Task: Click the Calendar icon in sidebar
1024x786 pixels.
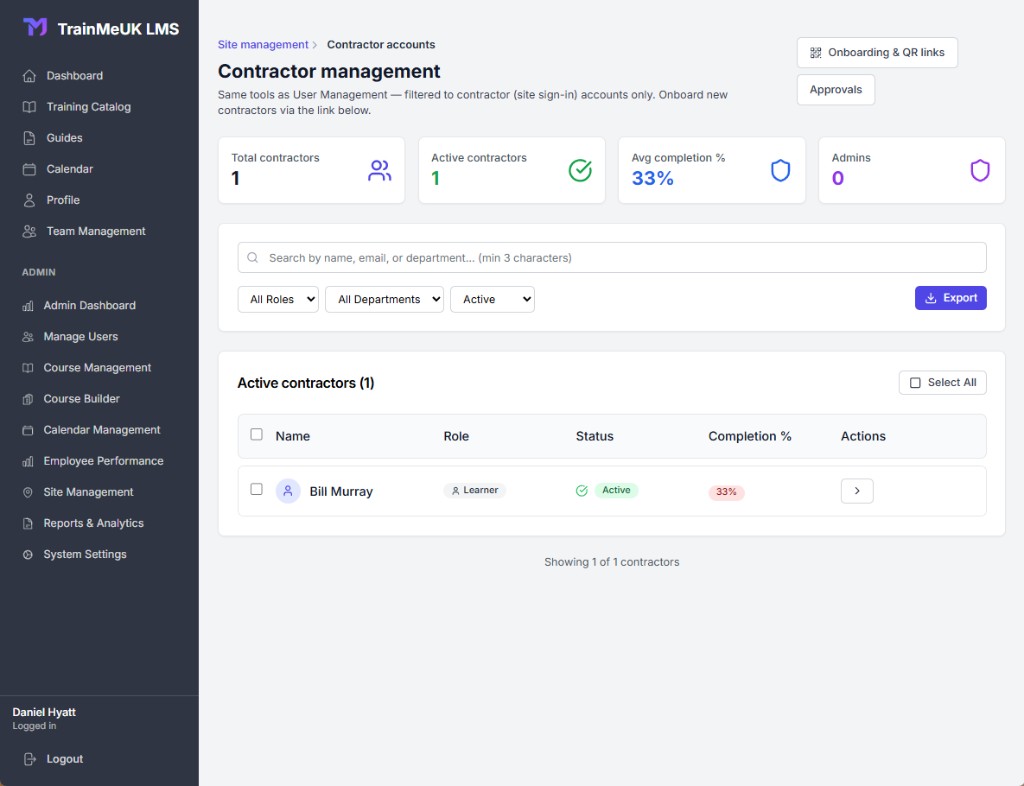Action: 29,169
